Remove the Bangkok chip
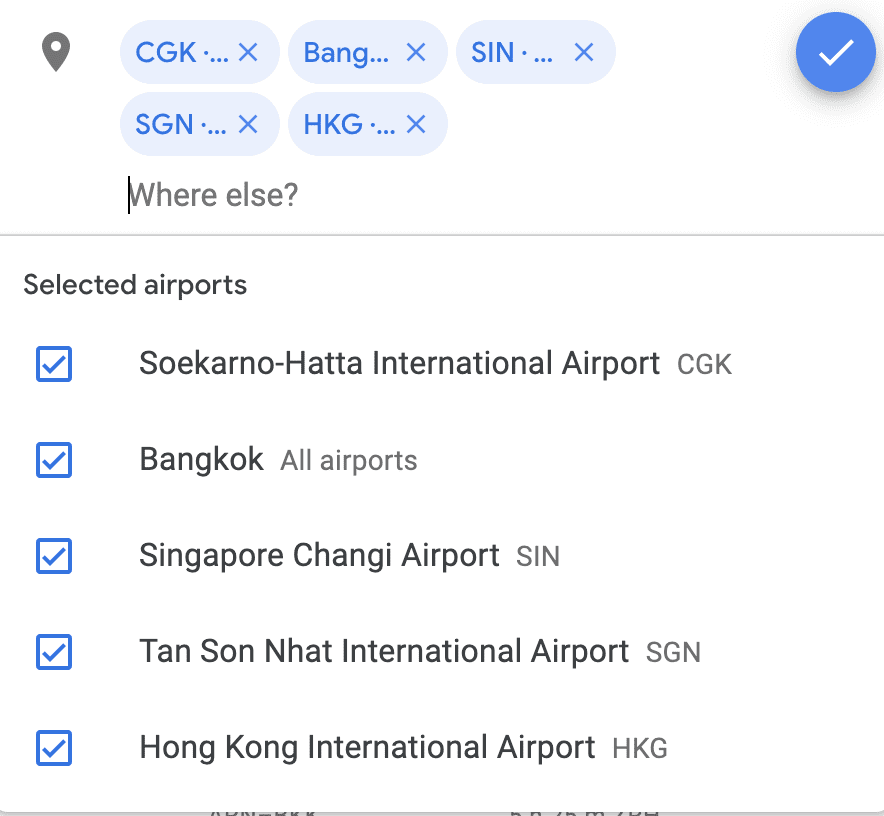This screenshot has width=884, height=816. (x=416, y=52)
